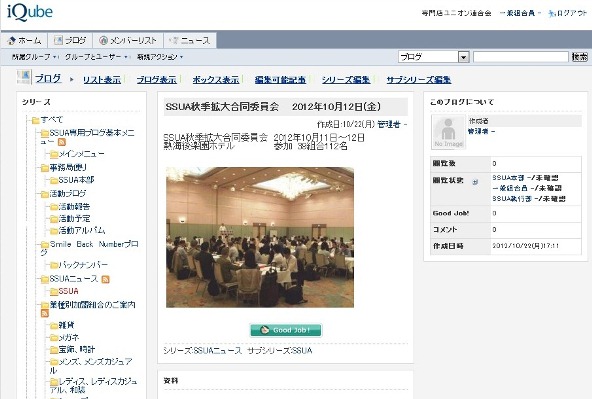Viewport: 592px width, 399px height.
Task: Open the 新規アクション dropdown menu
Action: 160,57
